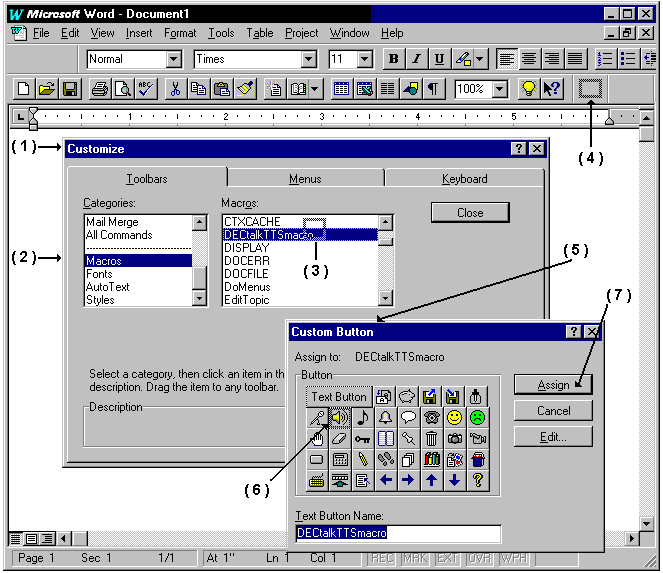This screenshot has width=663, height=573.
Task: Cut selection with the scissors icon
Action: 175,89
